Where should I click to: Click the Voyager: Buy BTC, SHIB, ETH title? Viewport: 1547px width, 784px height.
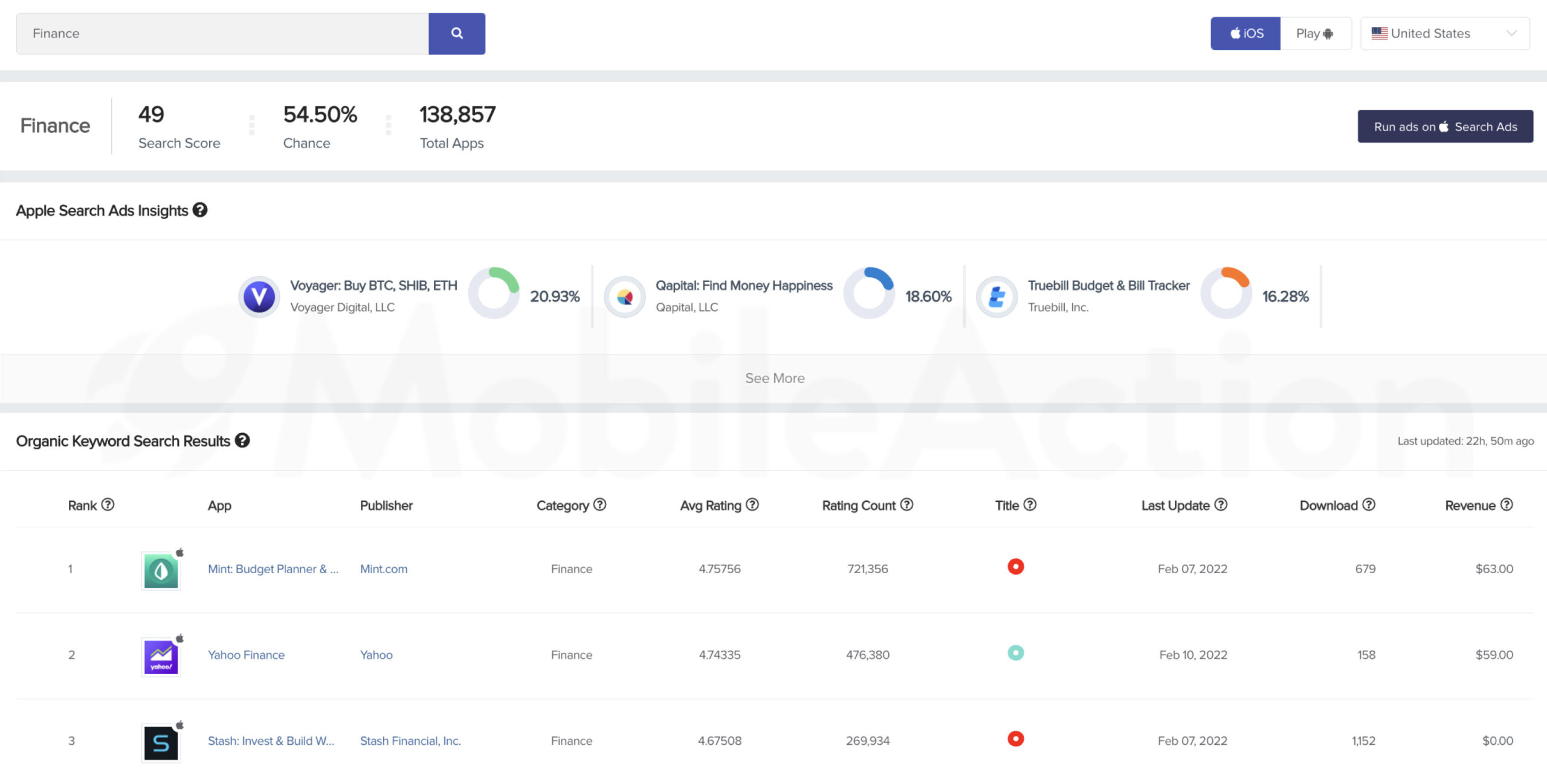pyautogui.click(x=373, y=286)
